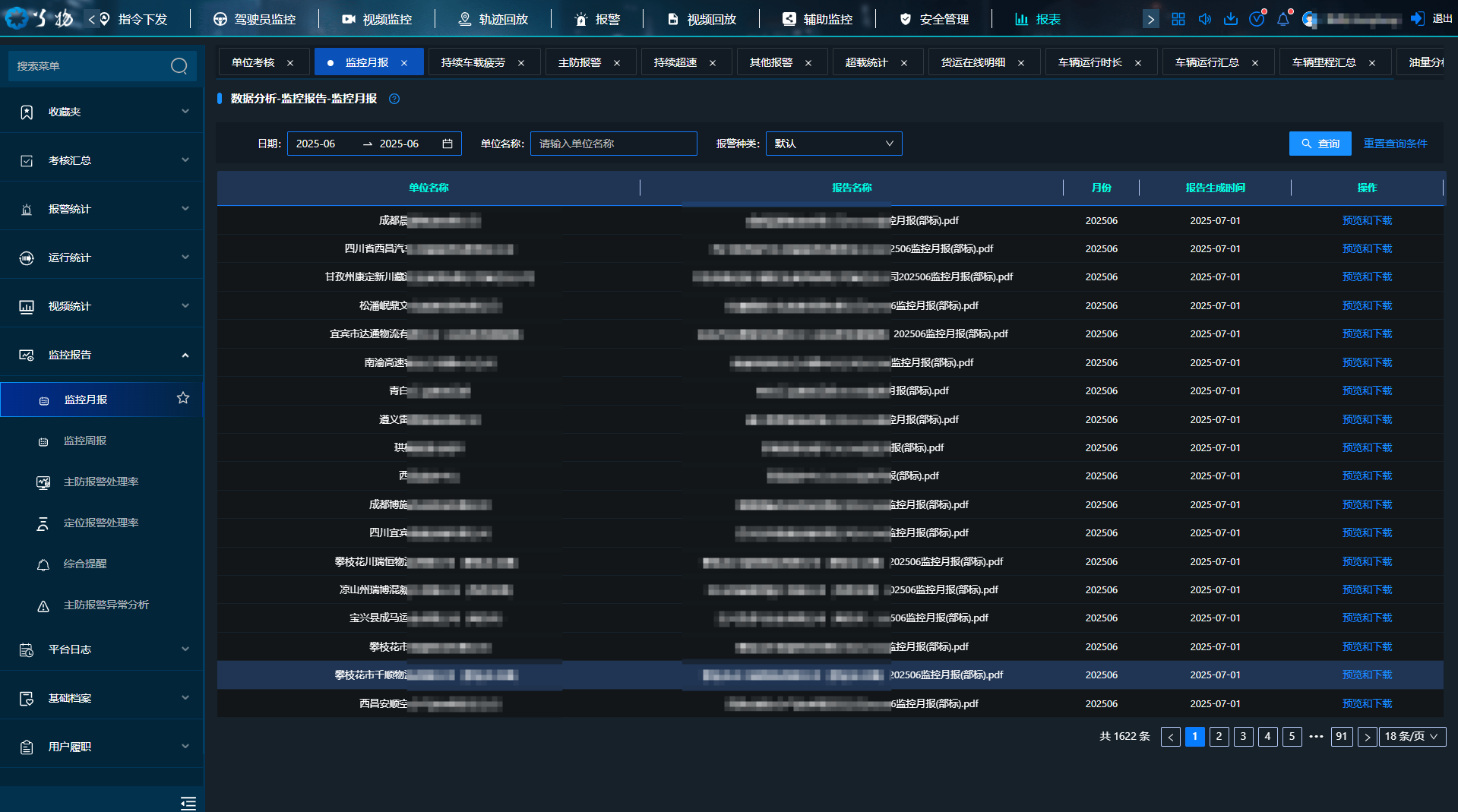Go to page 3 of results
1458x812 pixels.
tap(1243, 736)
